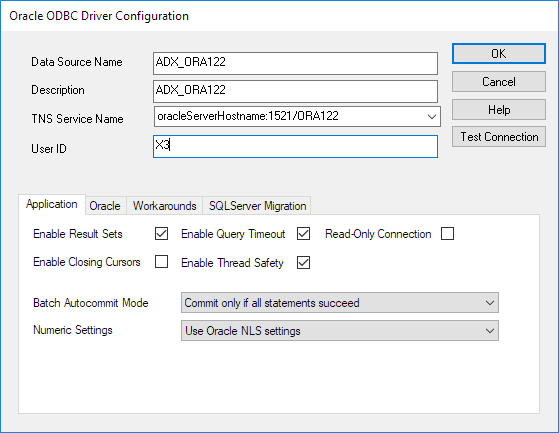Image resolution: width=559 pixels, height=433 pixels.
Task: Open the Numeric Settings dropdown
Action: pos(339,330)
